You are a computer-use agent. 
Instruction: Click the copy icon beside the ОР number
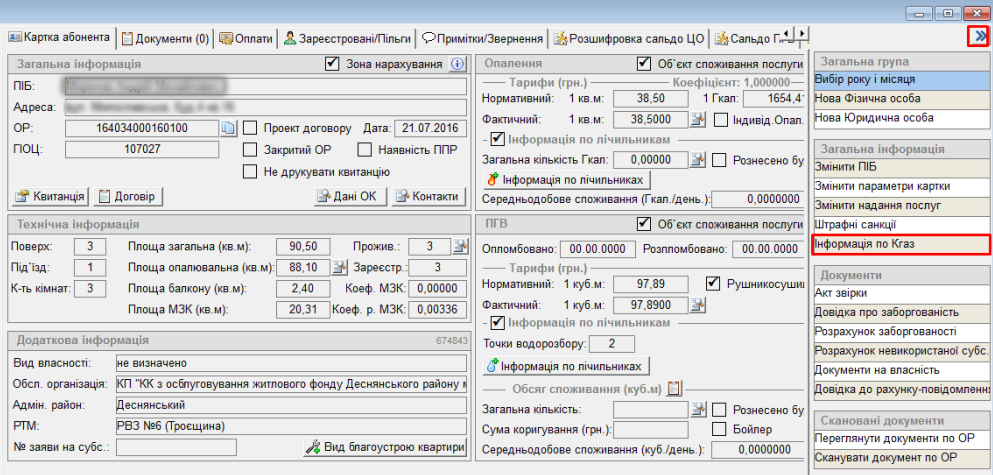pos(228,128)
